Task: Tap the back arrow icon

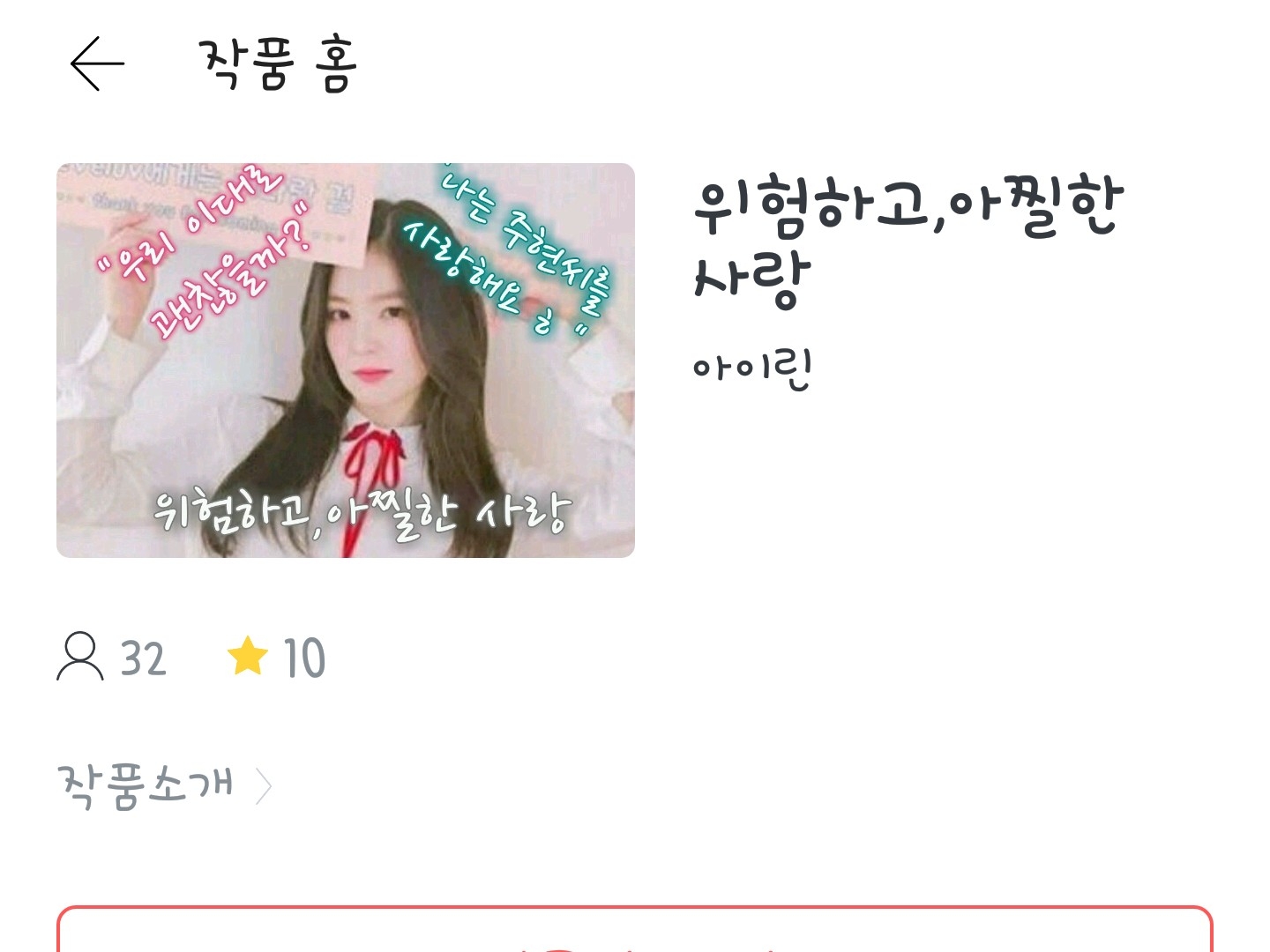Action: tap(97, 63)
